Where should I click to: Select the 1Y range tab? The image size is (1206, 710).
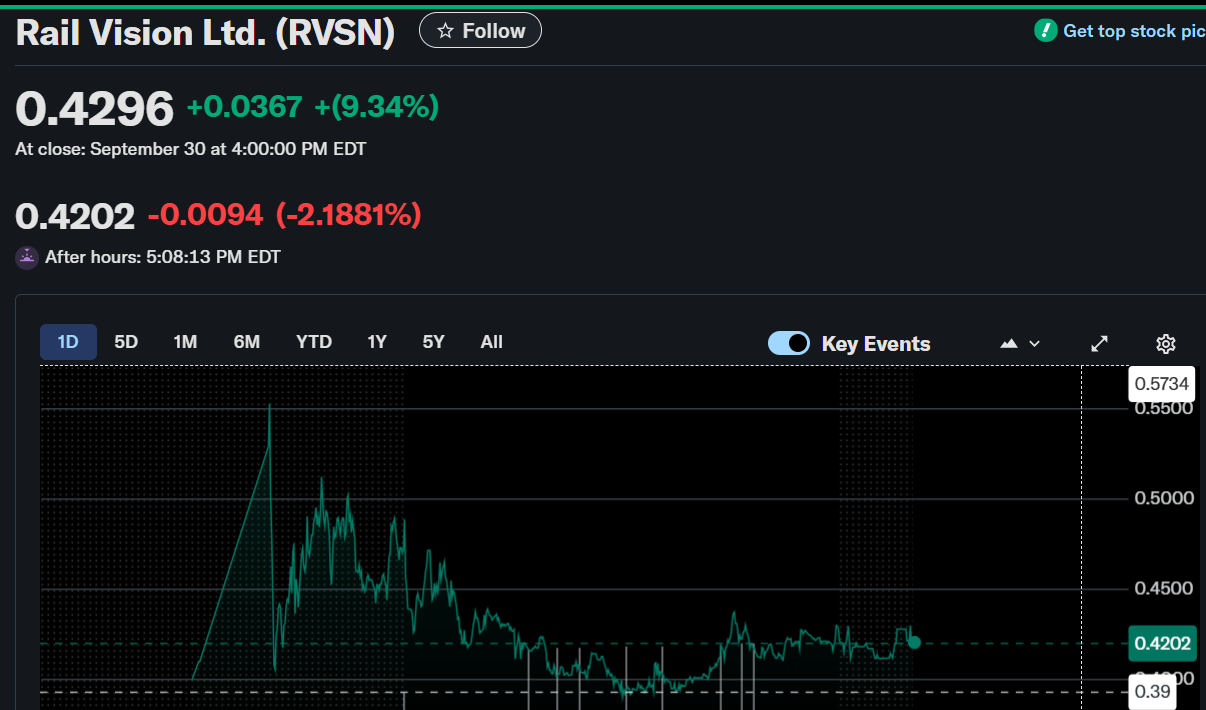[377, 342]
